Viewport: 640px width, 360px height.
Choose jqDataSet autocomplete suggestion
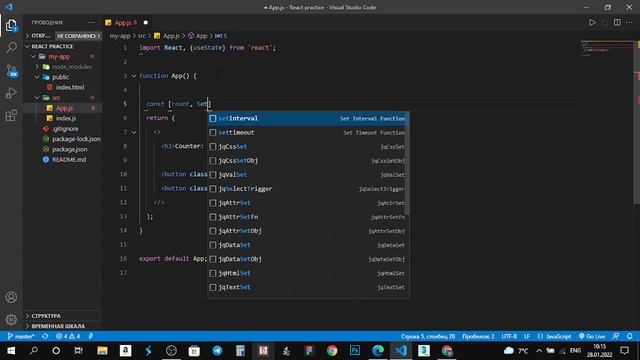[307, 245]
